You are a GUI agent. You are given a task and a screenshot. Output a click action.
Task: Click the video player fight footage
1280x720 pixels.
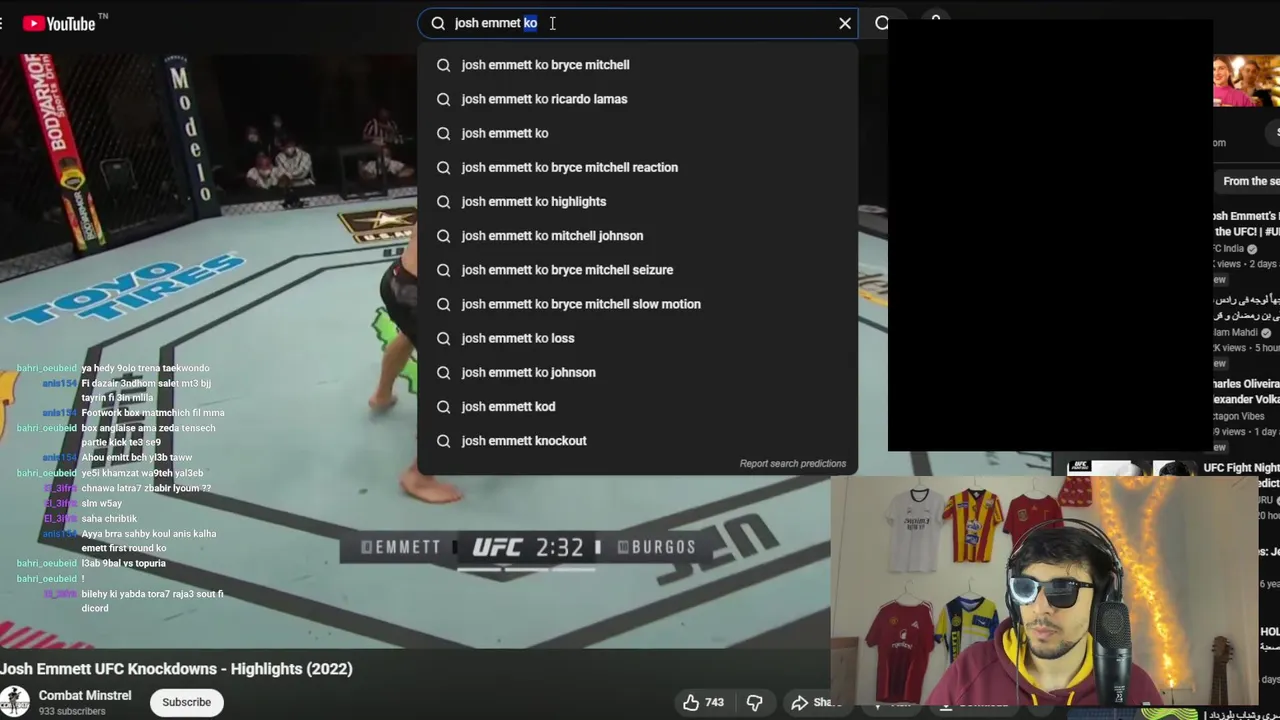(x=415, y=350)
